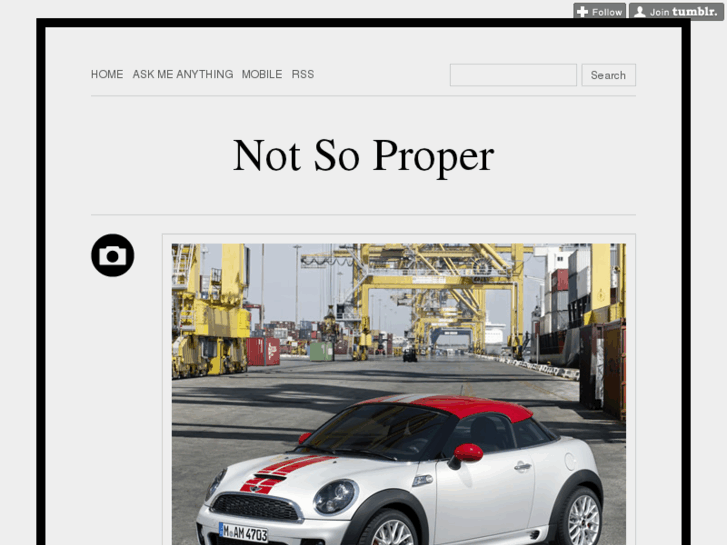This screenshot has height=545, width=727.
Task: Open the RSS feed link
Action: (x=303, y=74)
